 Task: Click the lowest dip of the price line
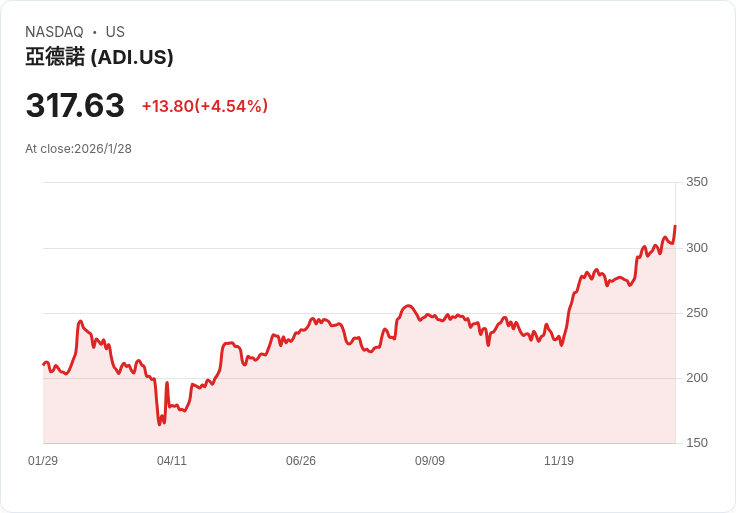[x=159, y=424]
